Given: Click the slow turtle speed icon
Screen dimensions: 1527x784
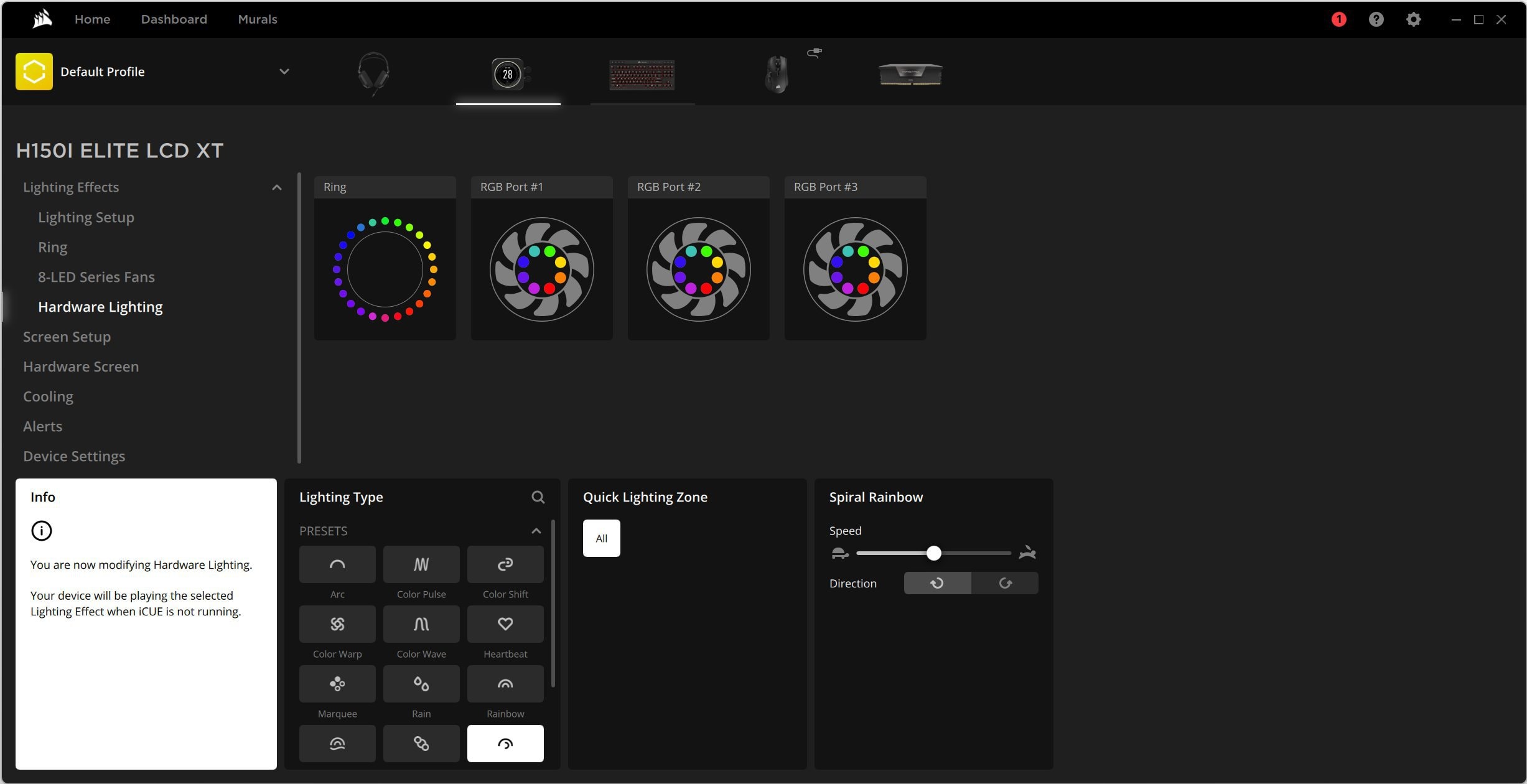Looking at the screenshot, I should (x=840, y=553).
